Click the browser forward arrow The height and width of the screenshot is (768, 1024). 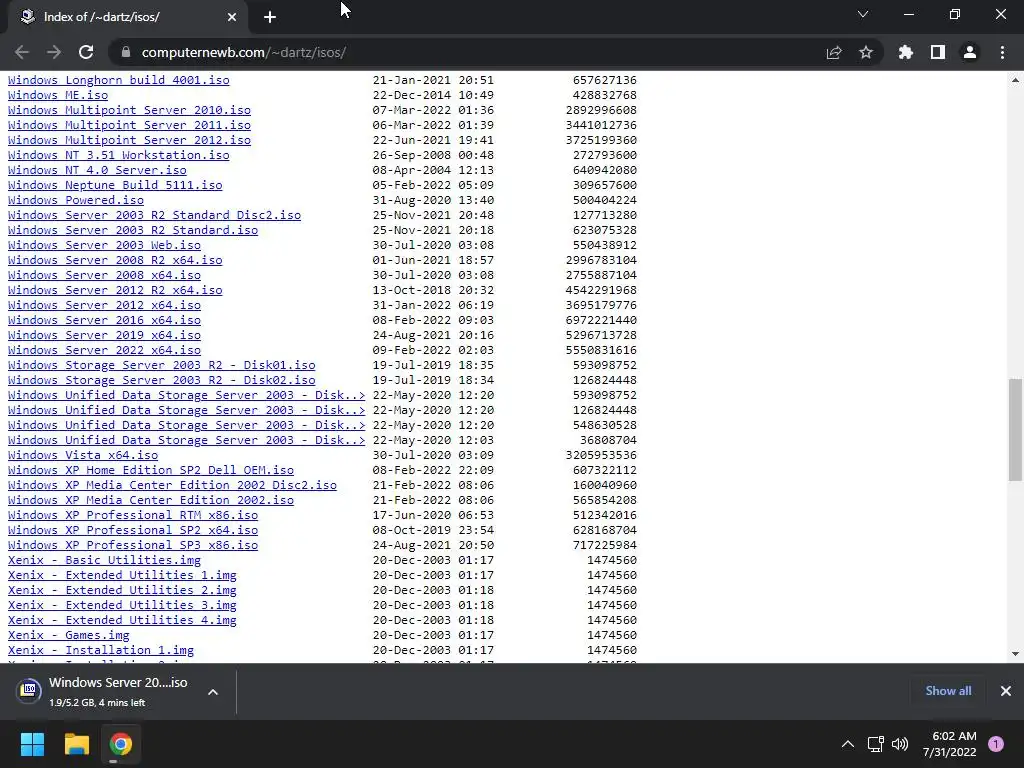[54, 52]
